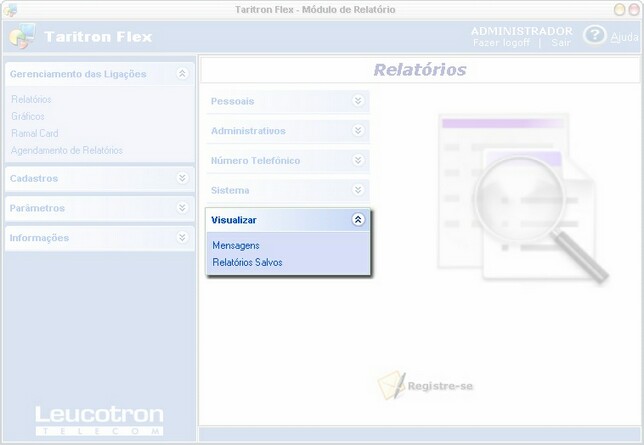Click the Ajuda help link
The width and height of the screenshot is (644, 445).
click(624, 37)
